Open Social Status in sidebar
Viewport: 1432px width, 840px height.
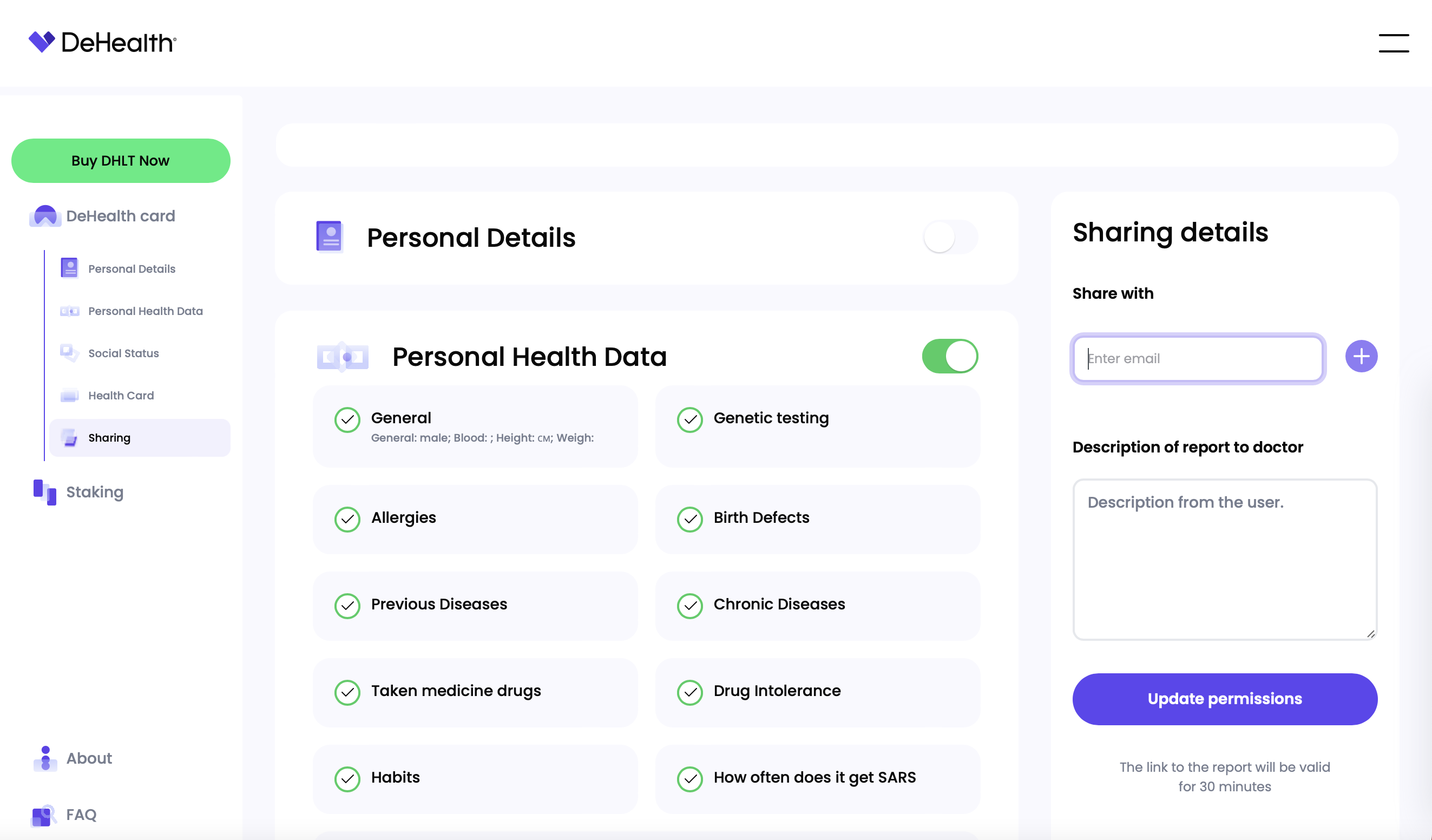(123, 353)
